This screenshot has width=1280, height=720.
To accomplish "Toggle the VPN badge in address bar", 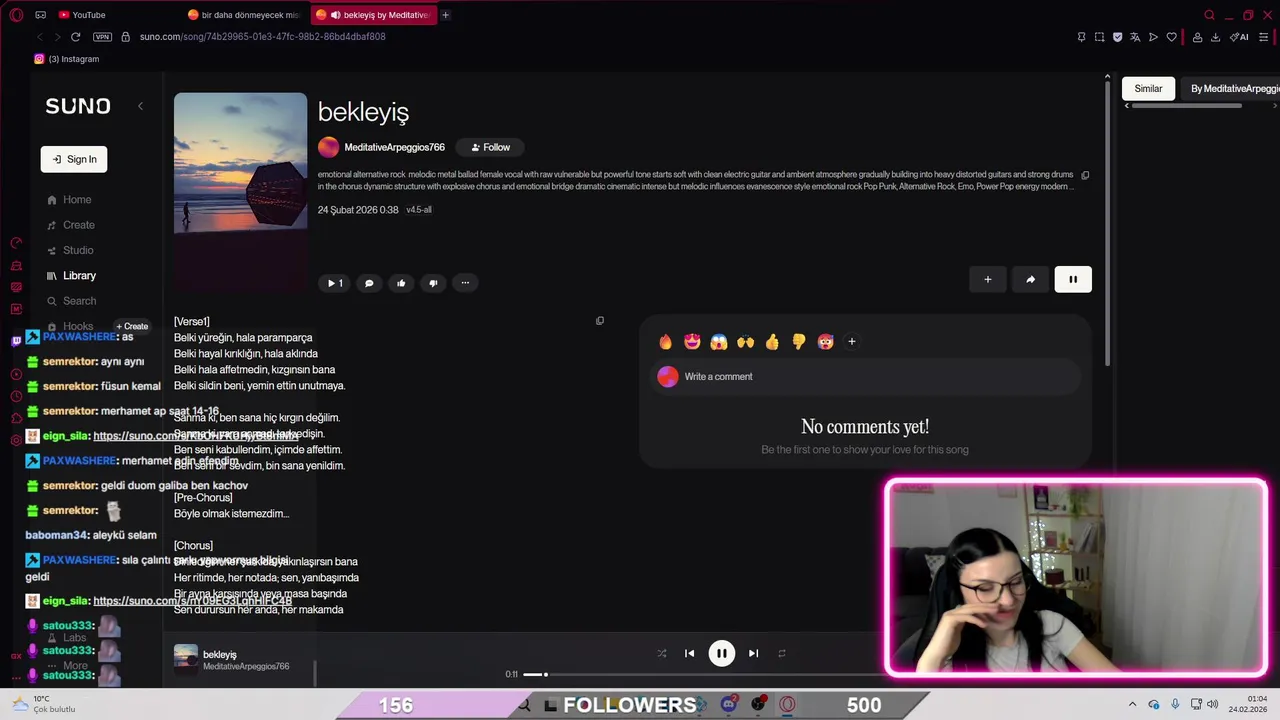I will click(102, 37).
